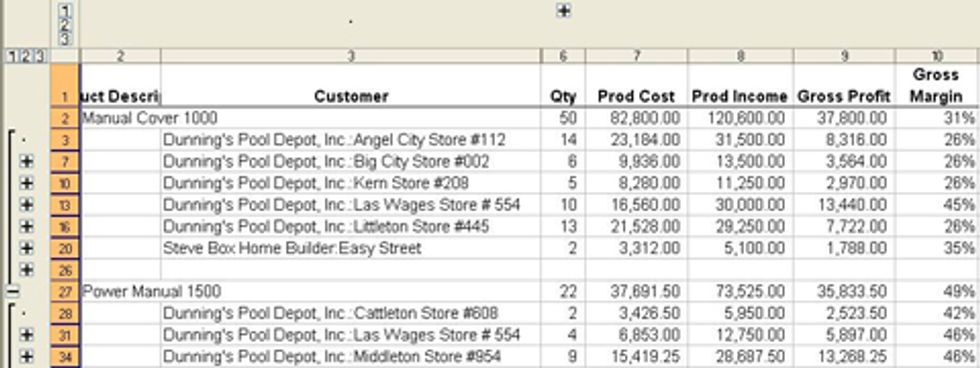Select the 73,525.00 Prod Income cell
This screenshot has width=980, height=368.
click(x=741, y=291)
